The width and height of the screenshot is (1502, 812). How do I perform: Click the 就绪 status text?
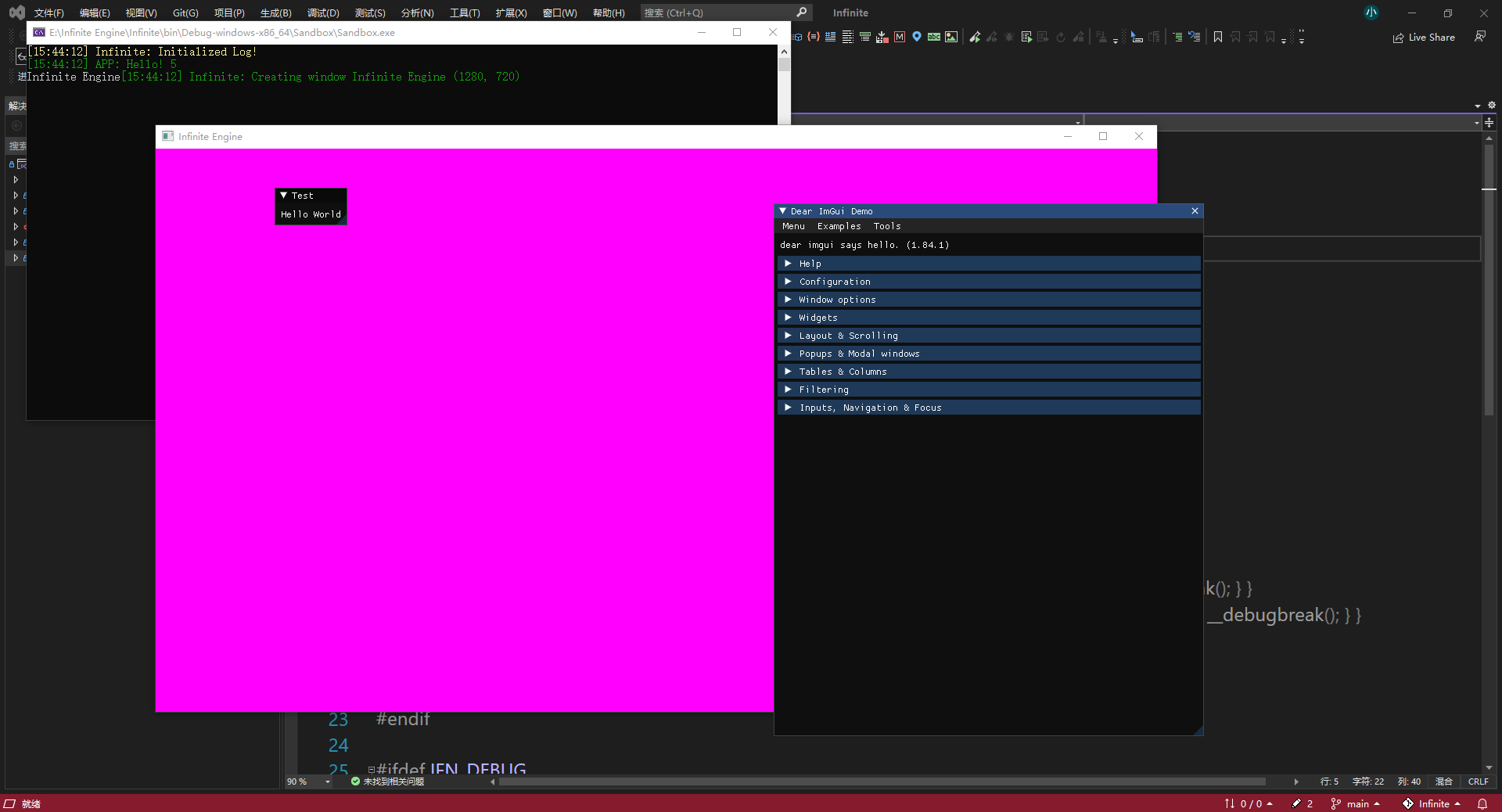tap(31, 803)
